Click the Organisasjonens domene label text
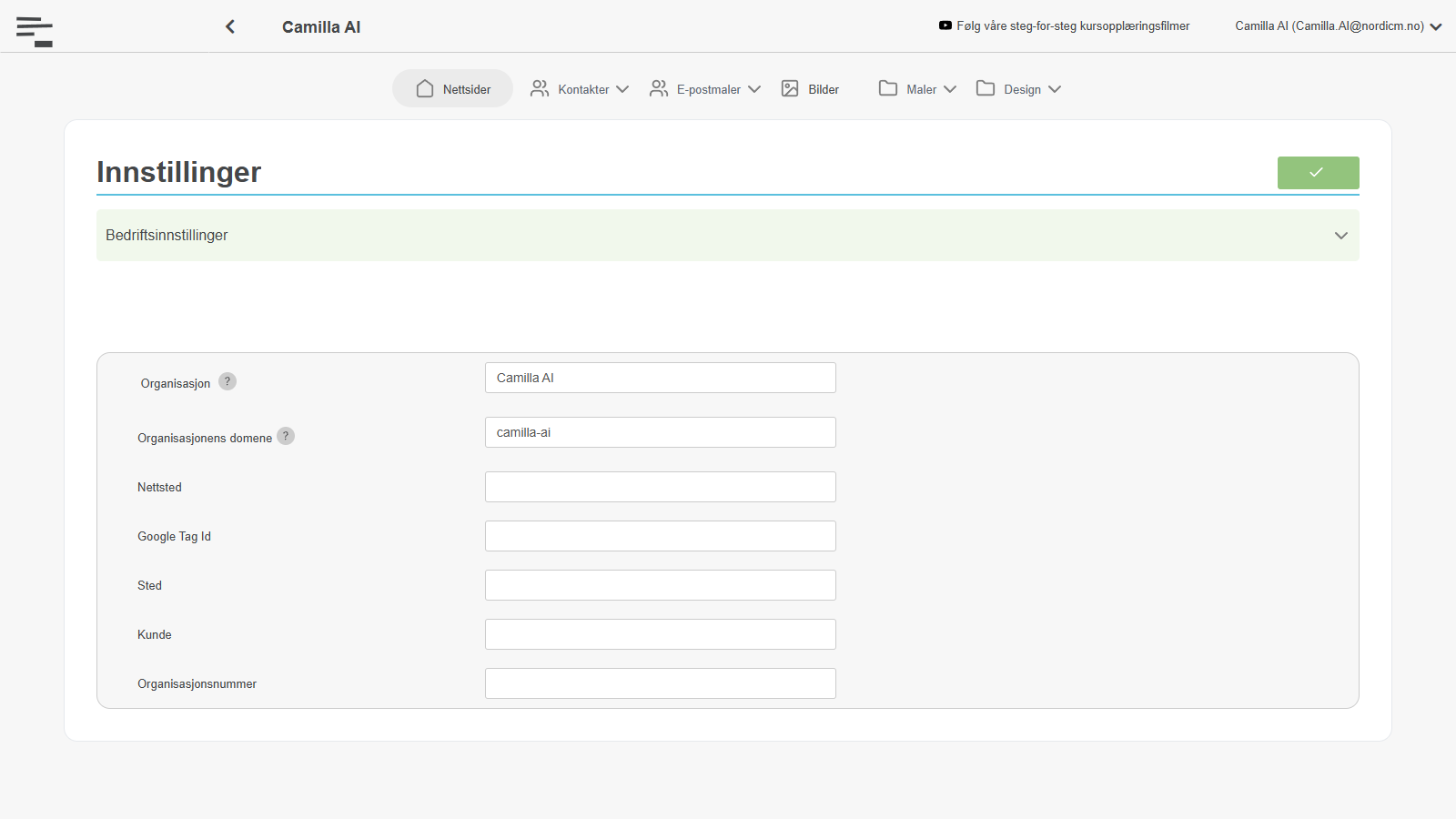The width and height of the screenshot is (1456, 819). click(205, 438)
